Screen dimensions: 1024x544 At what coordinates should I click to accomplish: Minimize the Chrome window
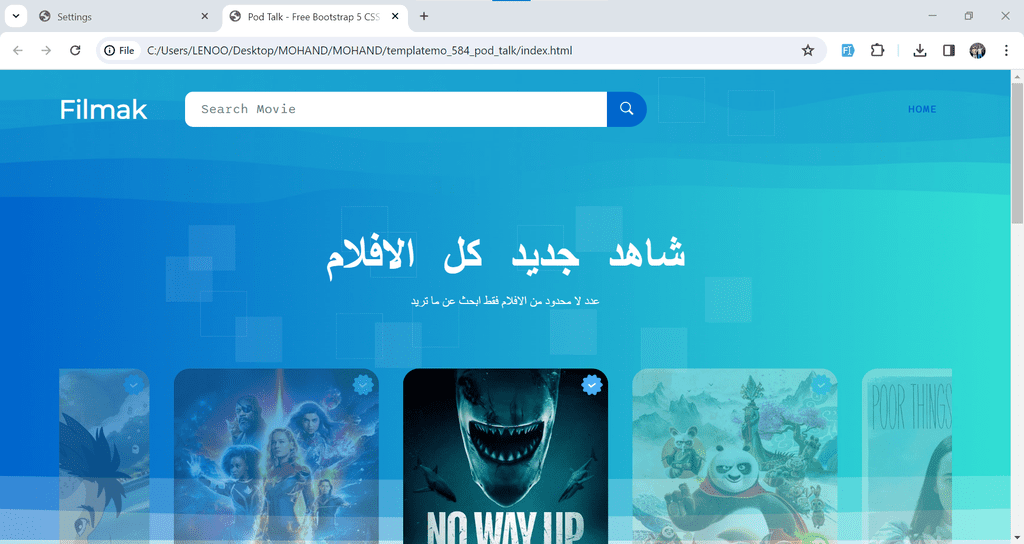[x=933, y=16]
